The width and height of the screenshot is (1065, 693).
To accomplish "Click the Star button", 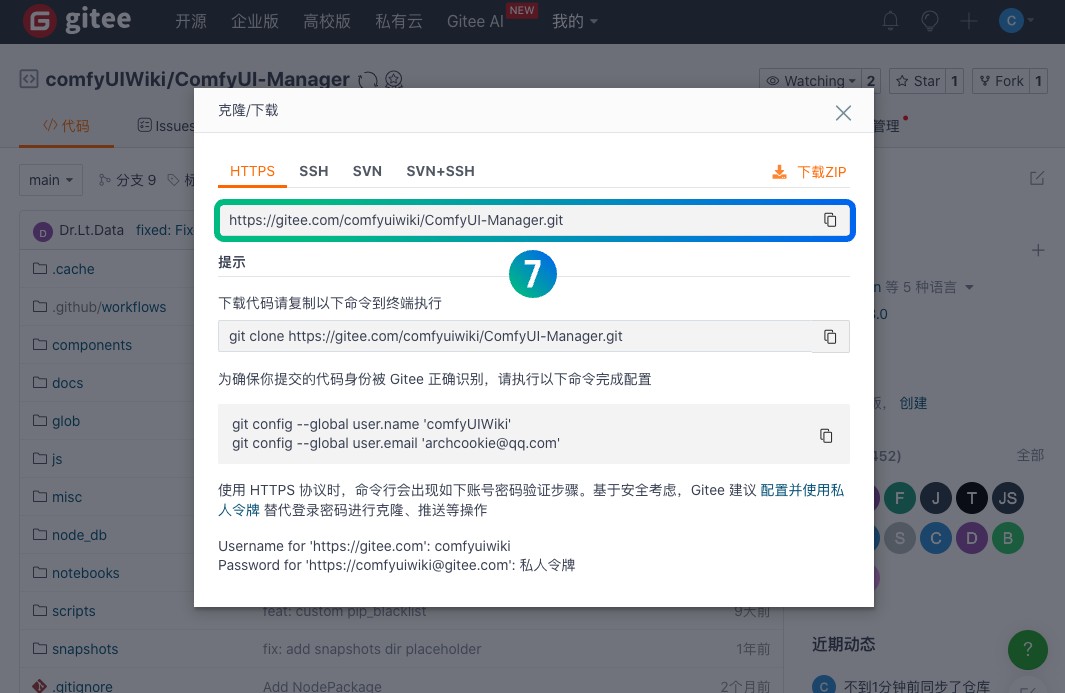I will click(x=918, y=81).
